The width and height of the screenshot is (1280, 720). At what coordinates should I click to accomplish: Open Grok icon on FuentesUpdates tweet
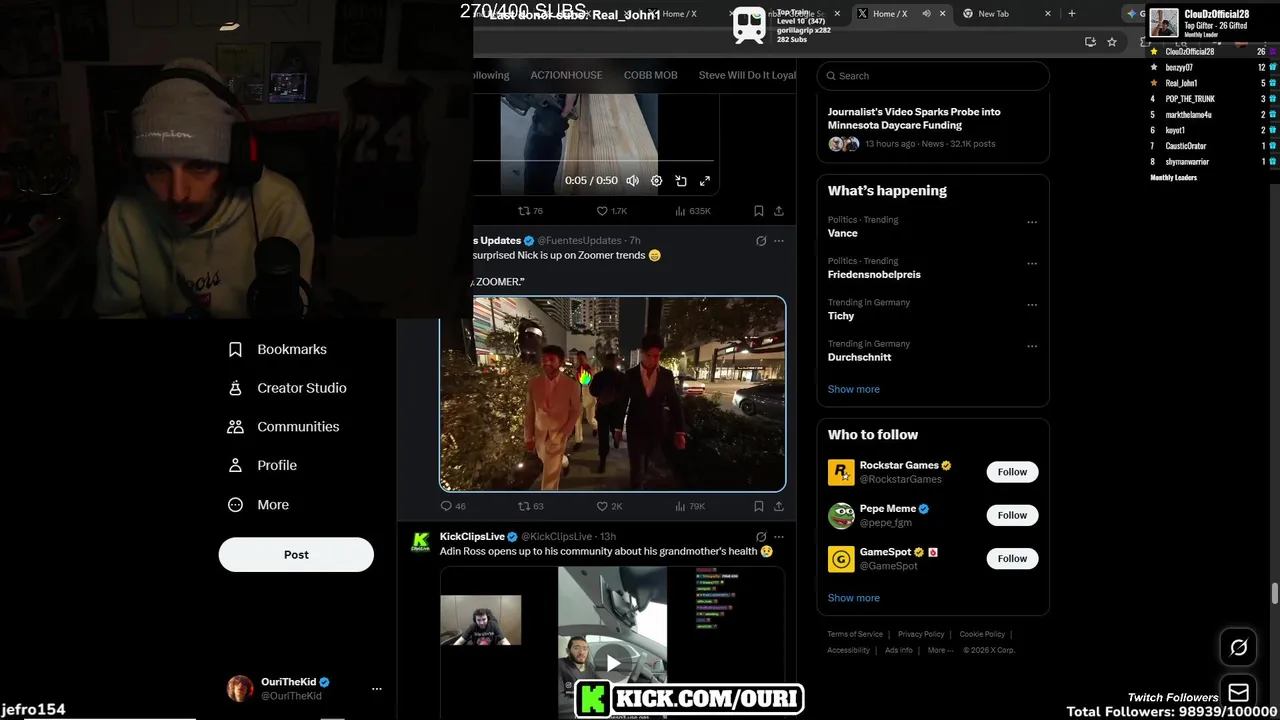761,241
